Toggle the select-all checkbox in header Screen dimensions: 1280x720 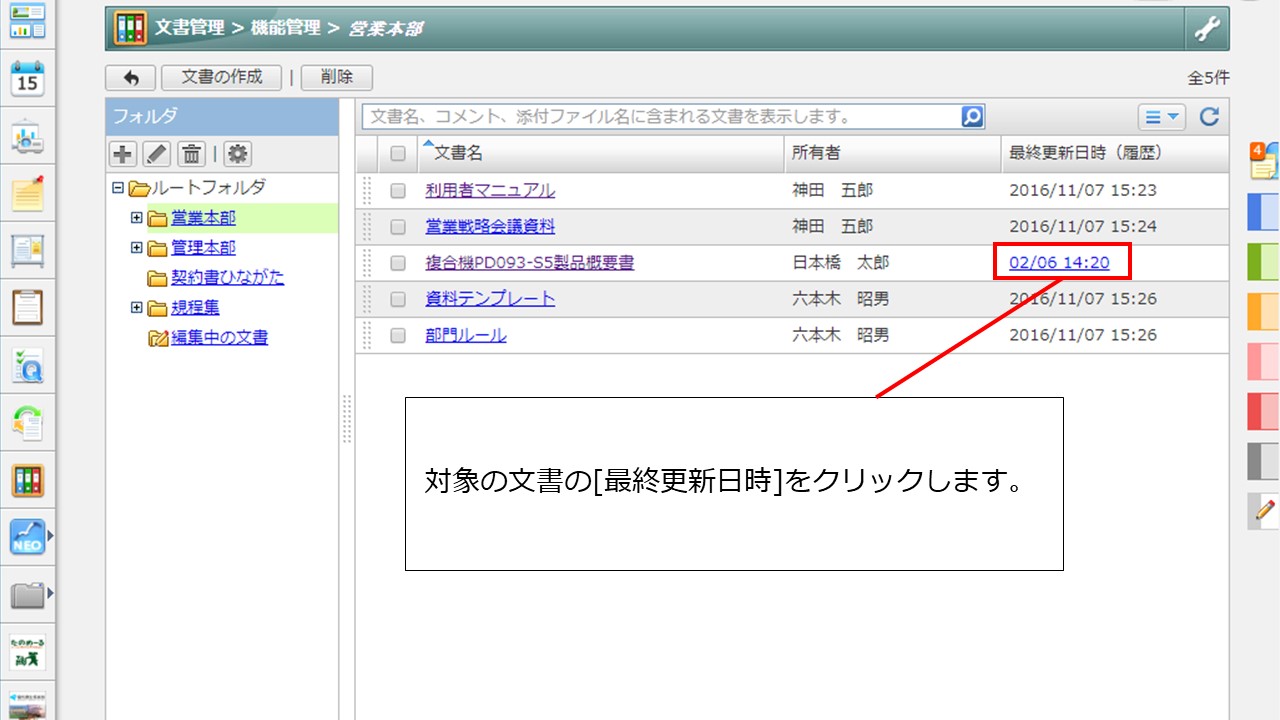pyautogui.click(x=398, y=154)
